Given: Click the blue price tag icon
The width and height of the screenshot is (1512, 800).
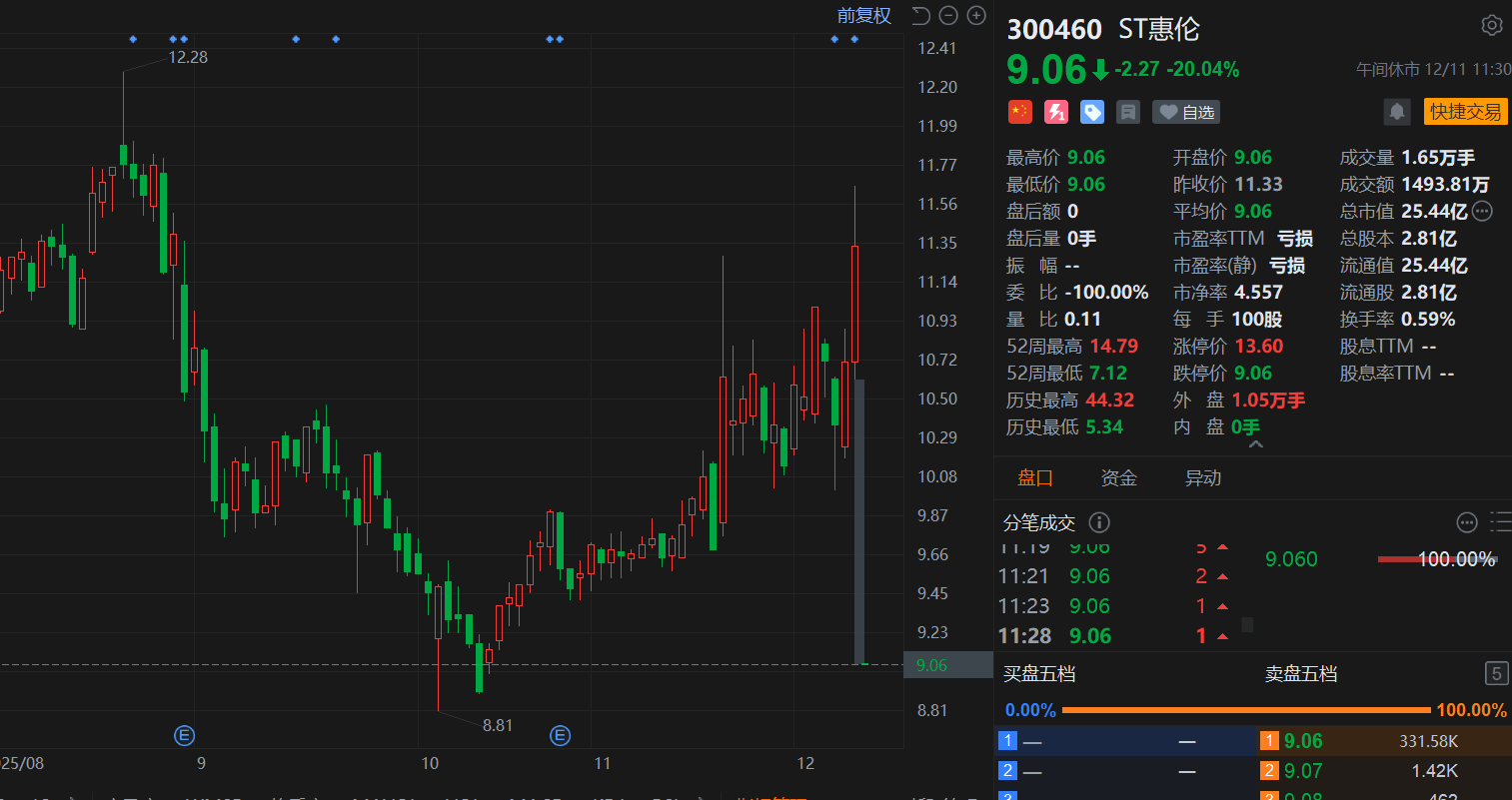Looking at the screenshot, I should click(x=1092, y=112).
